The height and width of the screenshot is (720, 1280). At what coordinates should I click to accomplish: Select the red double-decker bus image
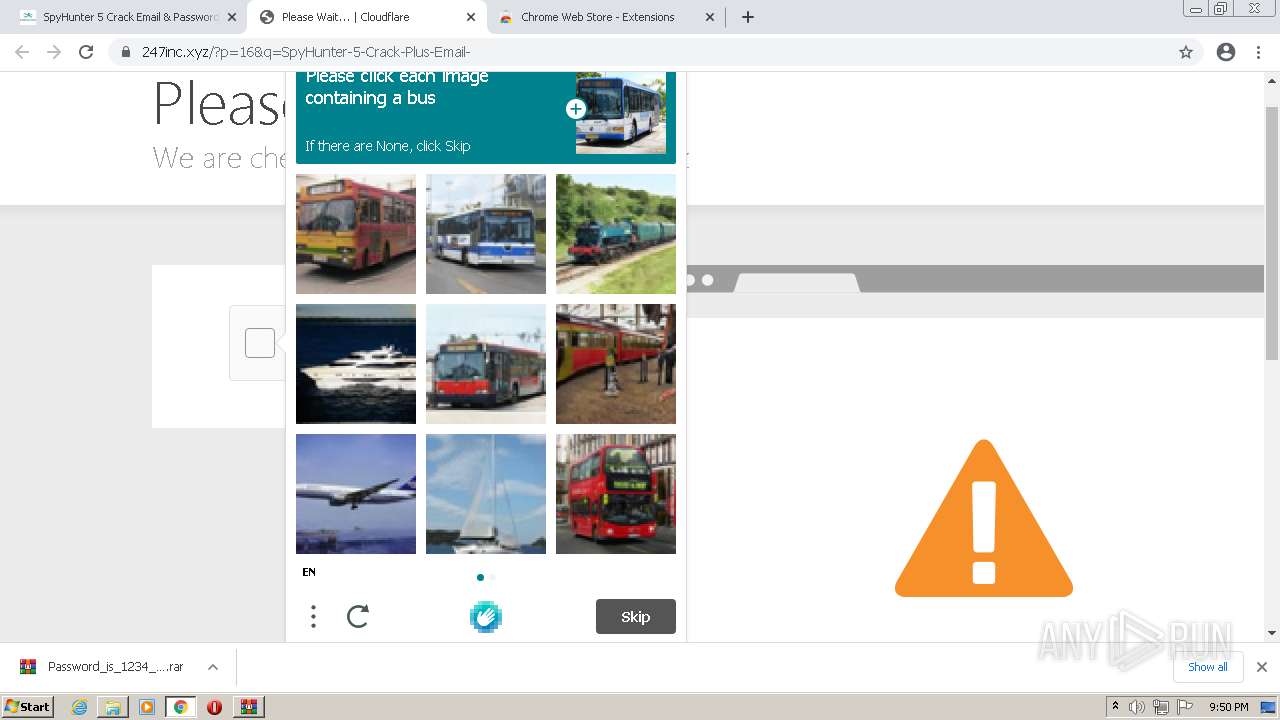[x=616, y=494]
